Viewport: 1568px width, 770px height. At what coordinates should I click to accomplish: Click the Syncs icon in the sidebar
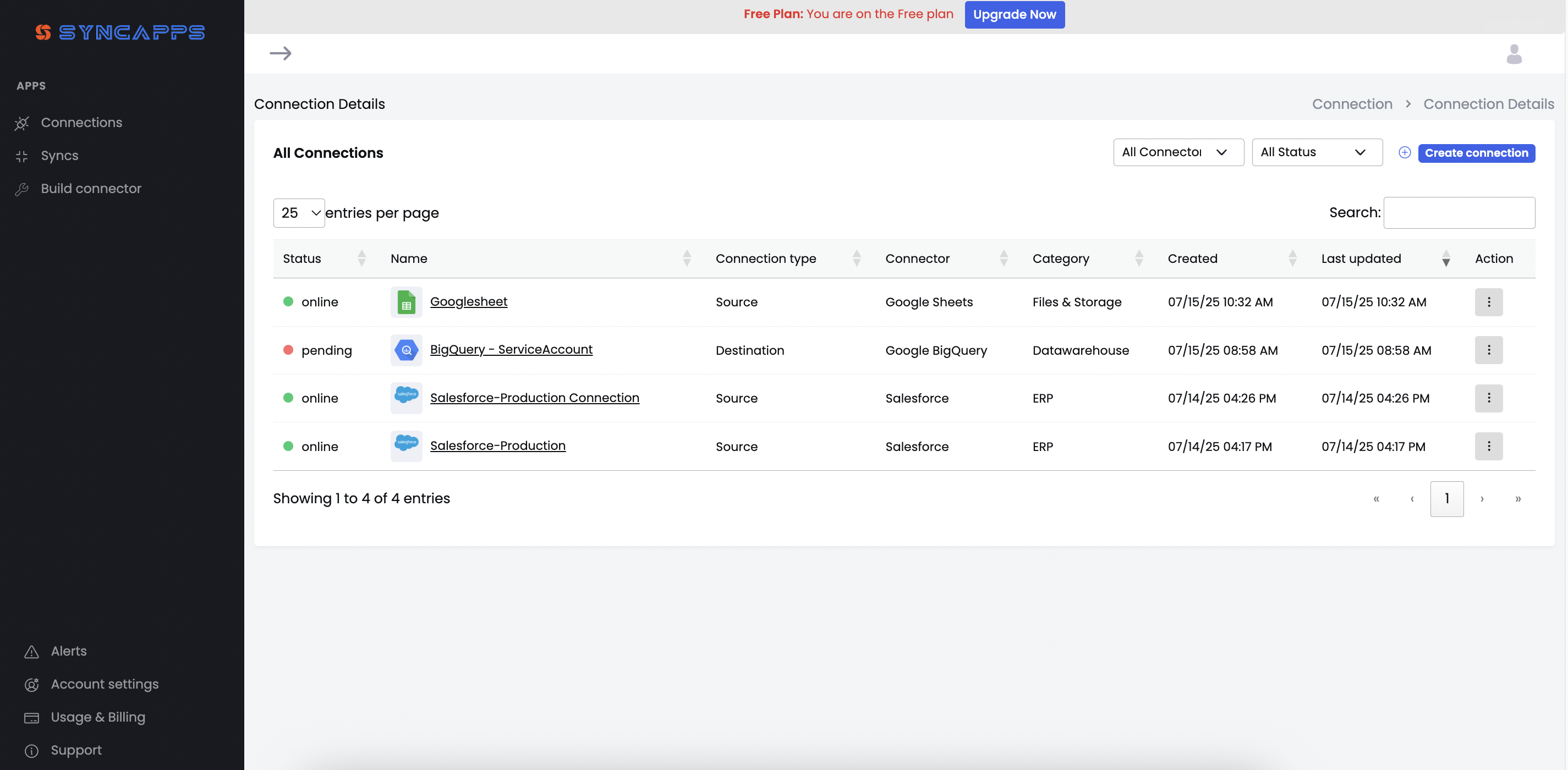tap(22, 156)
